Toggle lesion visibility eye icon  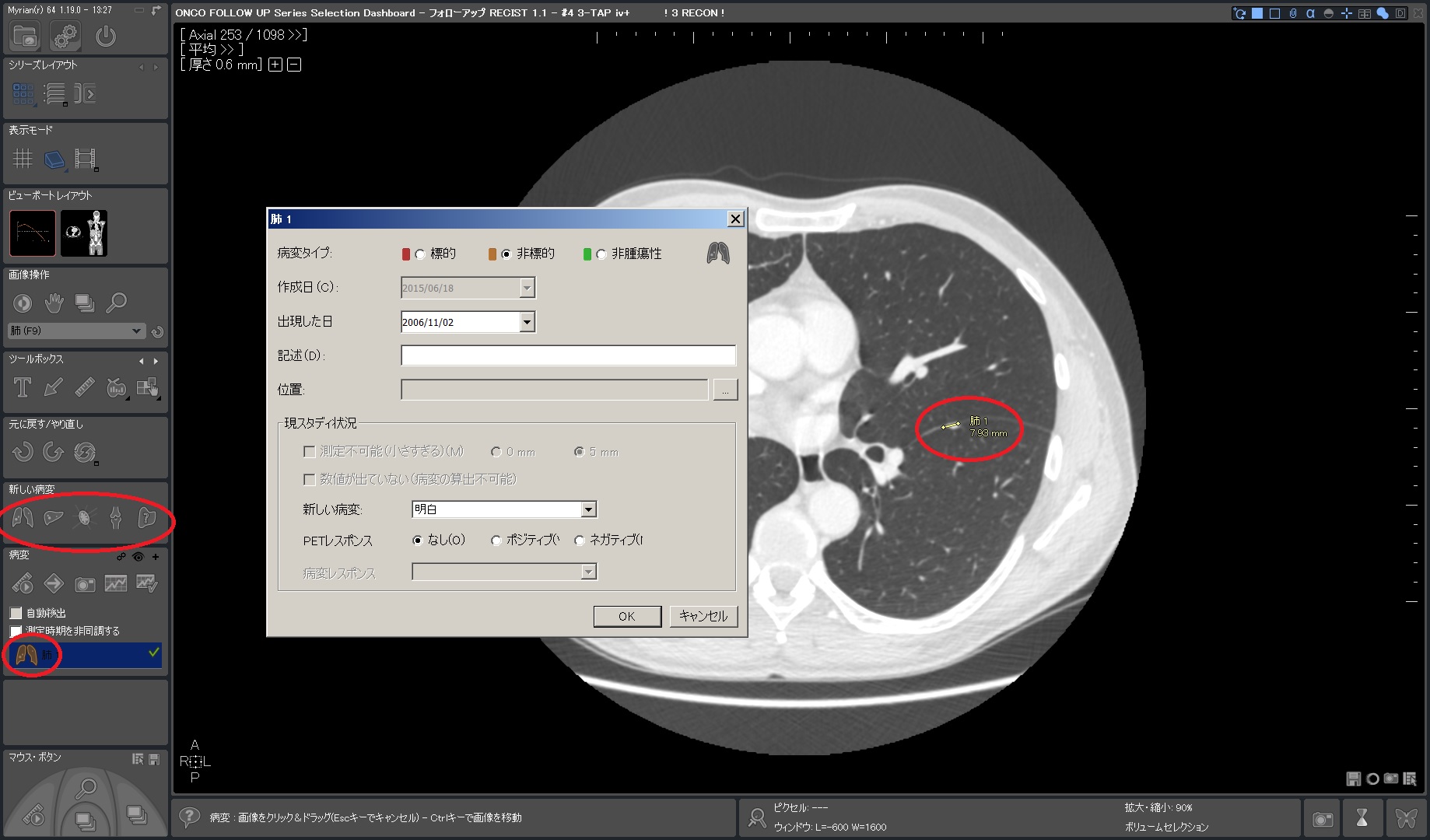138,557
